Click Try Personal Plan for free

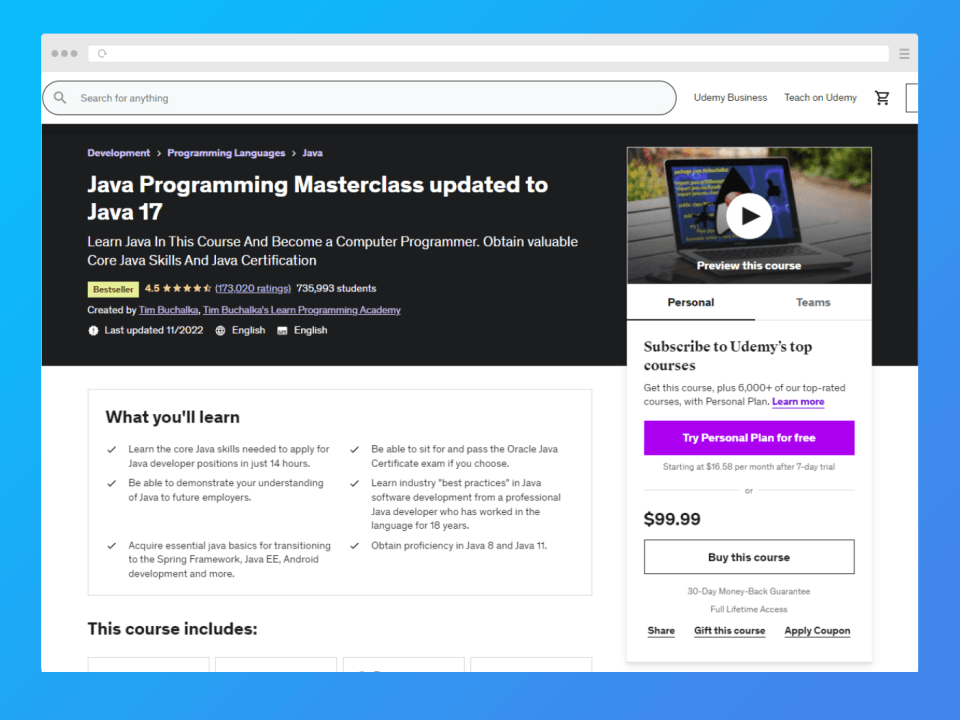749,438
